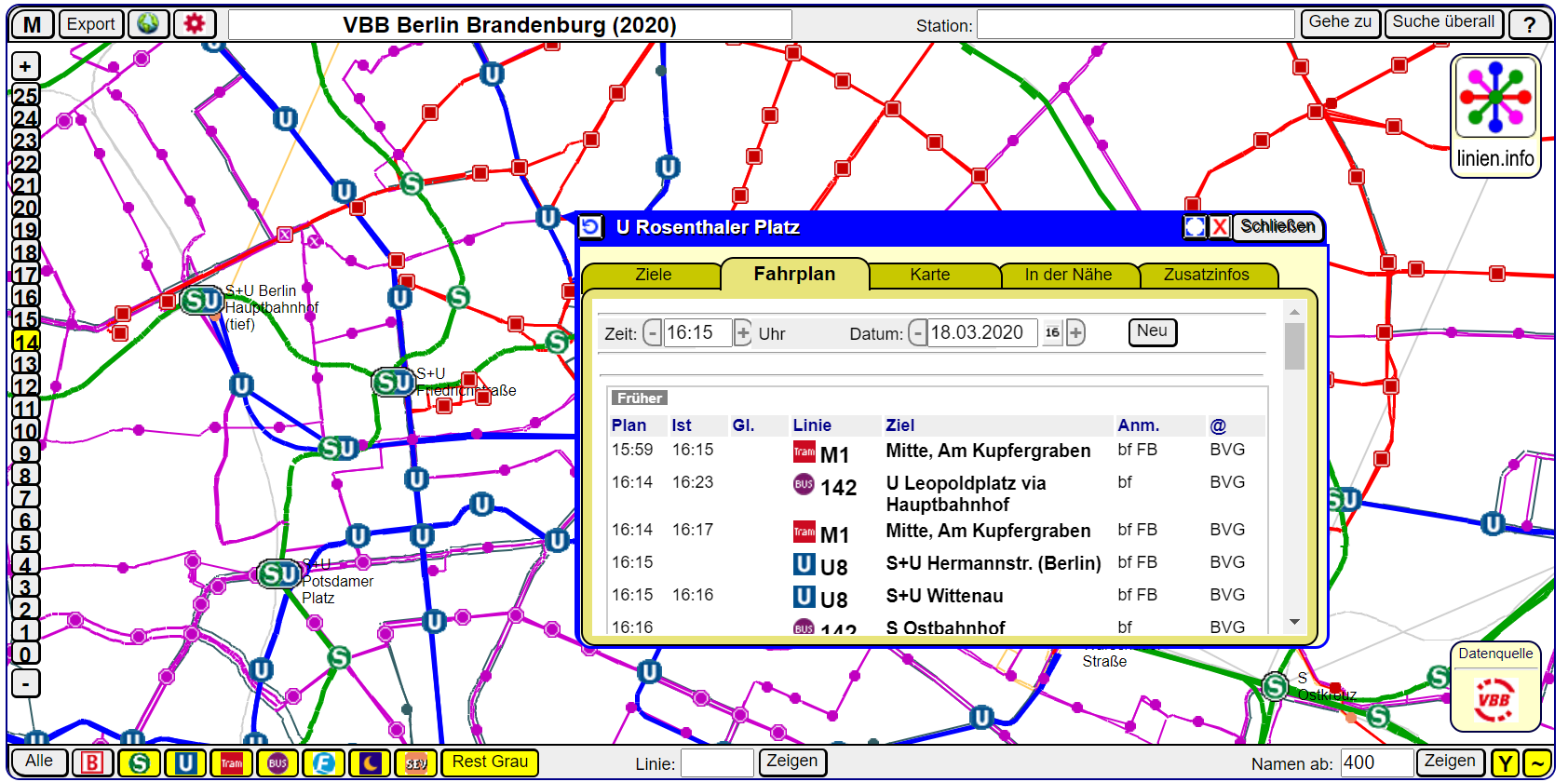This screenshot has height=782, width=1568.
Task: Toggle the U-Bahn line filter
Action: [185, 762]
